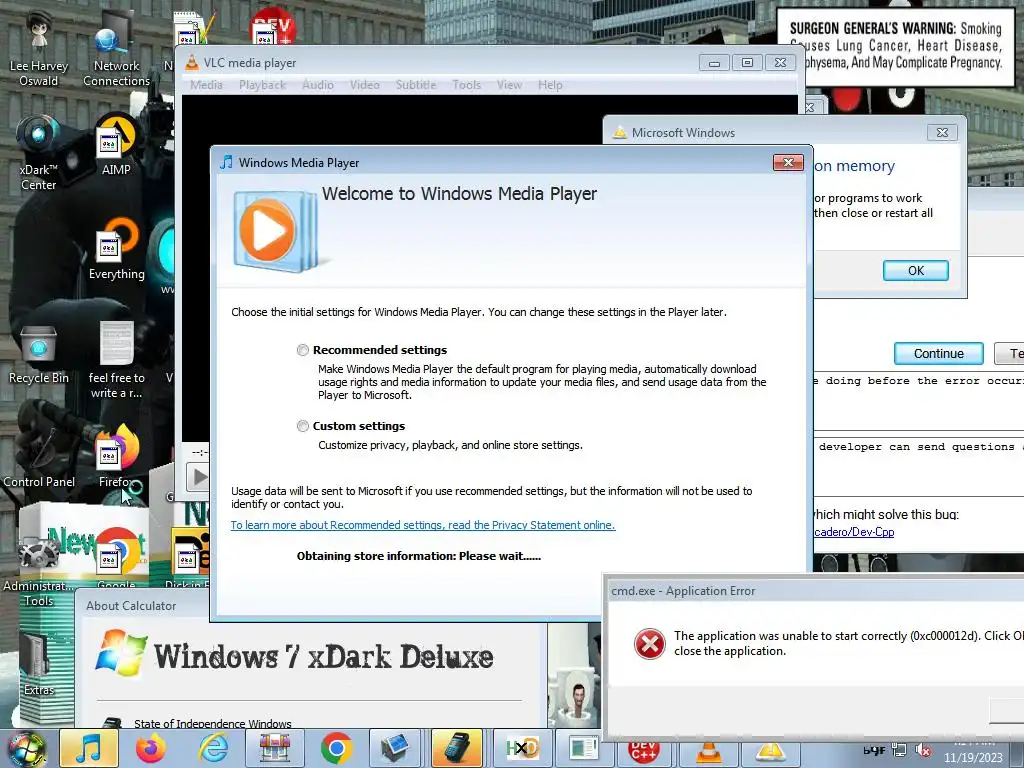Click OK in Microsoft Windows memory dialog
This screenshot has width=1024, height=768.
[x=916, y=270]
